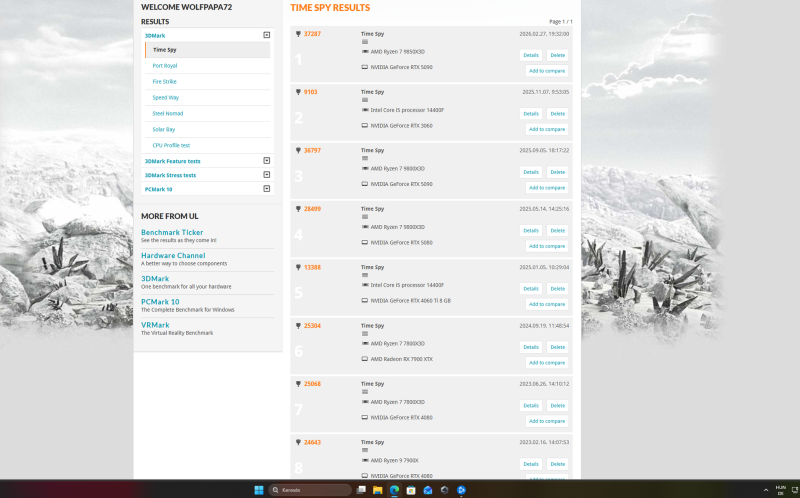
Task: Click the notification icon in the system tray
Action: click(794, 490)
